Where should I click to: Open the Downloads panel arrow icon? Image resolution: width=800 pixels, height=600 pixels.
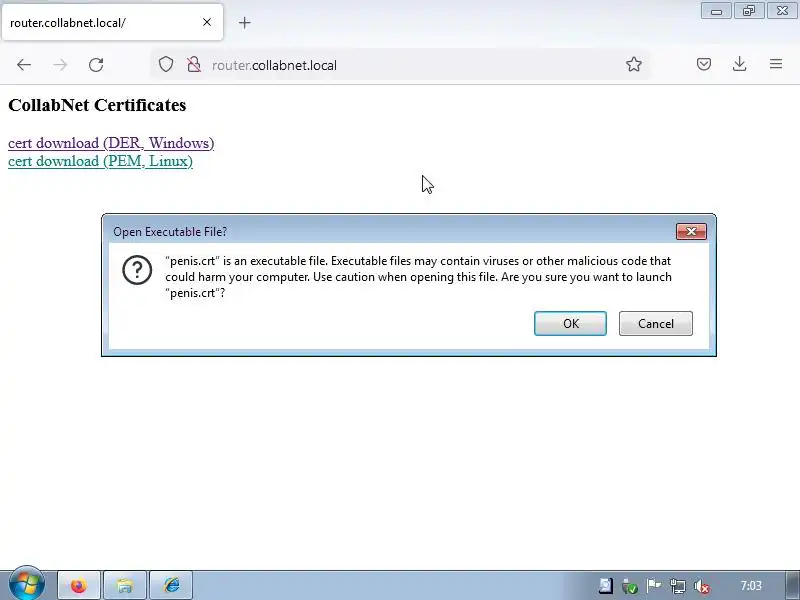click(x=739, y=64)
